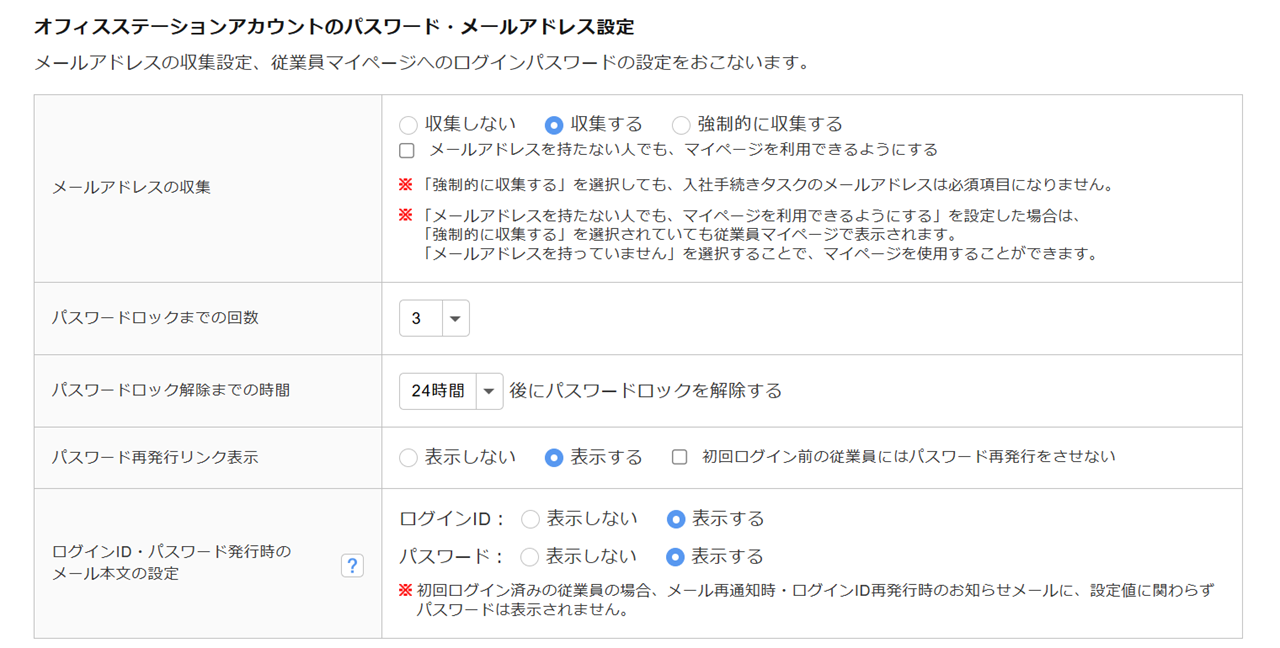Set パスワード to 表示しない in mail body

point(530,557)
